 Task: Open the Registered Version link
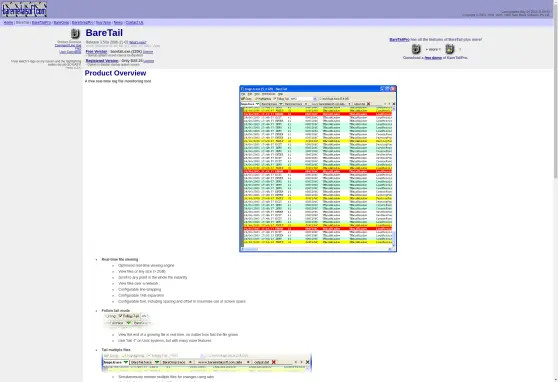click(x=102, y=61)
